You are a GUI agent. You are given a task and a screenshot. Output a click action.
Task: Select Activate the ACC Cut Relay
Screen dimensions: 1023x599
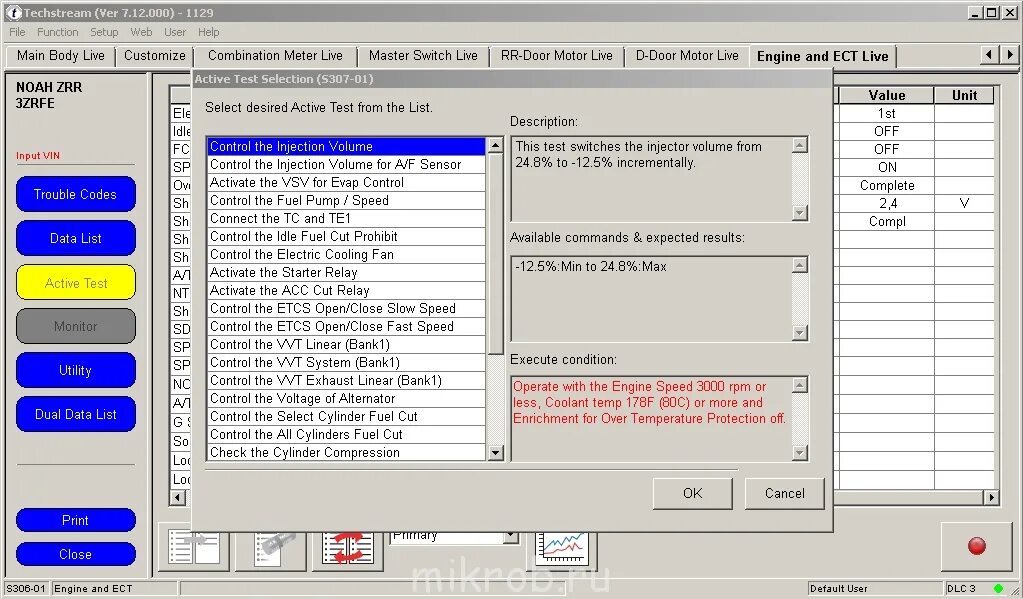(x=346, y=290)
